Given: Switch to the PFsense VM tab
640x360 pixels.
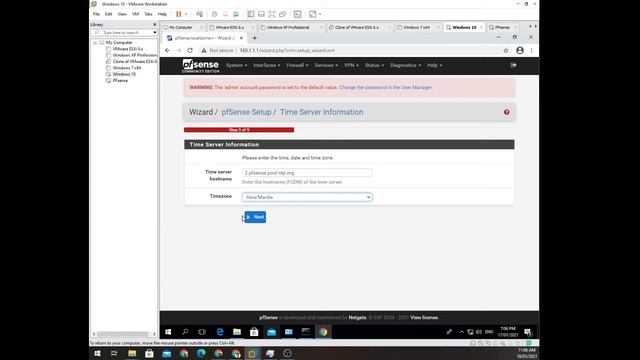Looking at the screenshot, I should 502,27.
